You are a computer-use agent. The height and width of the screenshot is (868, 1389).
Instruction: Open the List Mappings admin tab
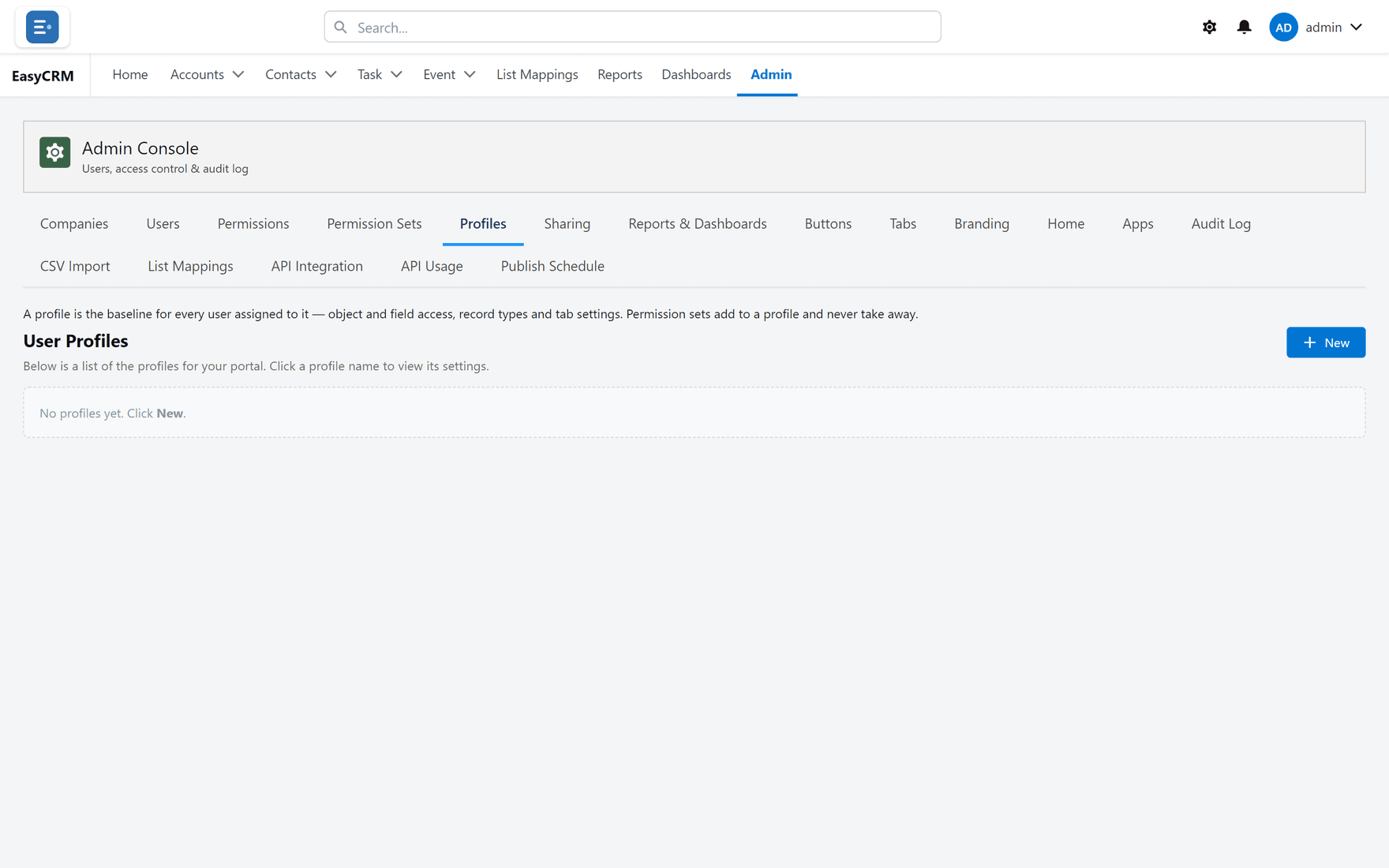point(190,267)
